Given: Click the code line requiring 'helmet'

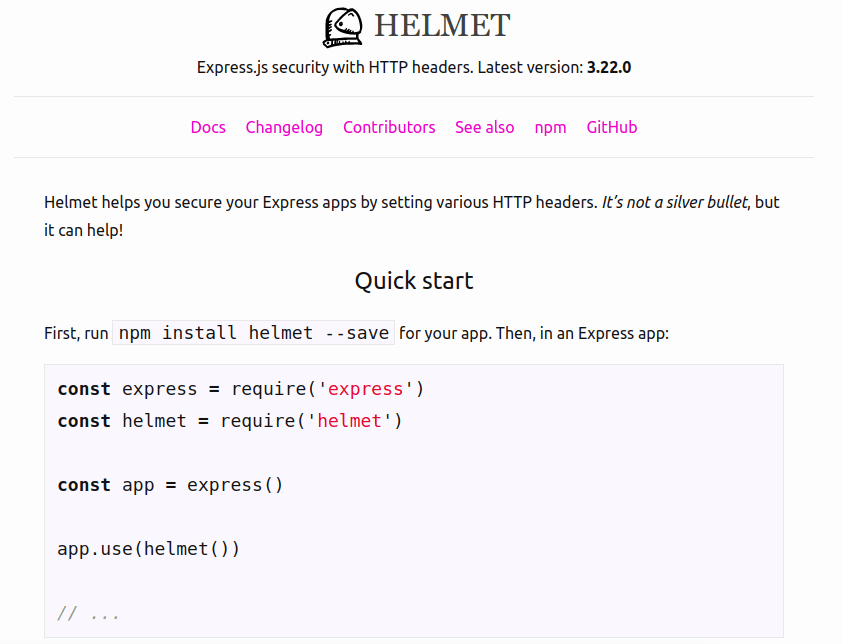Looking at the screenshot, I should coord(230,420).
